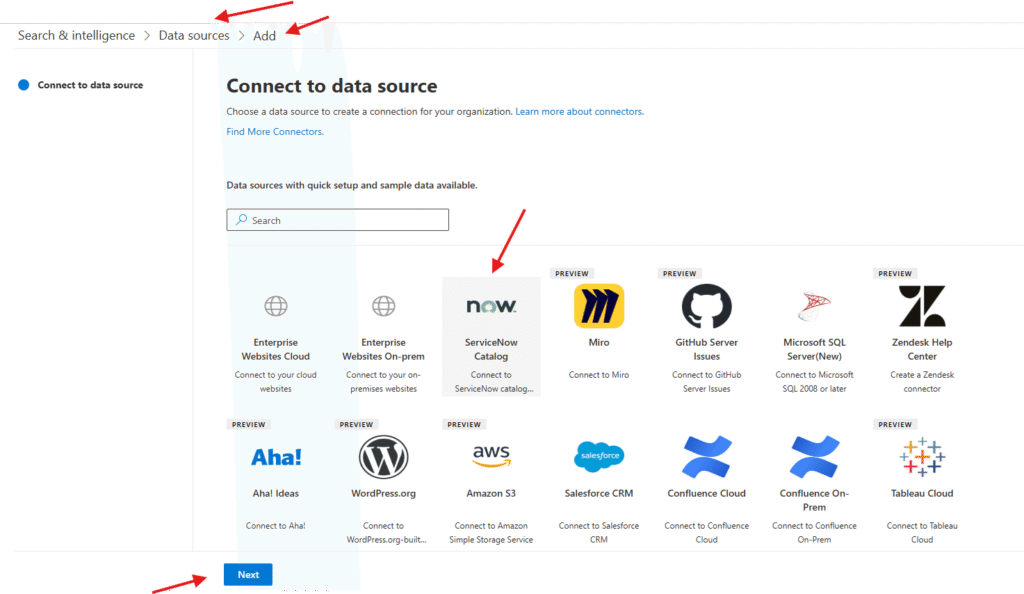Select the GitHub Server Issues icon
1024x594 pixels.
point(706,306)
